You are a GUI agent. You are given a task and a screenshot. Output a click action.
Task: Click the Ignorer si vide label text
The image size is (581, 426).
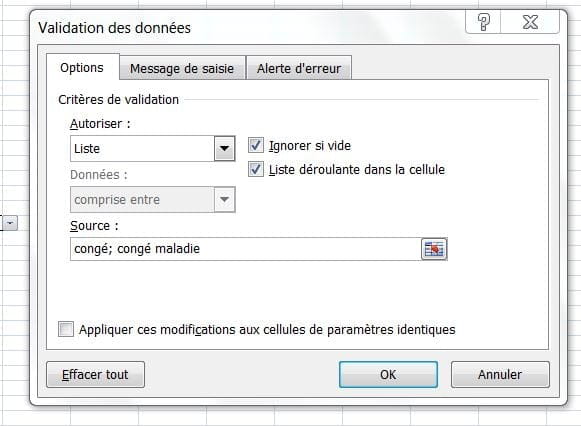pos(310,146)
